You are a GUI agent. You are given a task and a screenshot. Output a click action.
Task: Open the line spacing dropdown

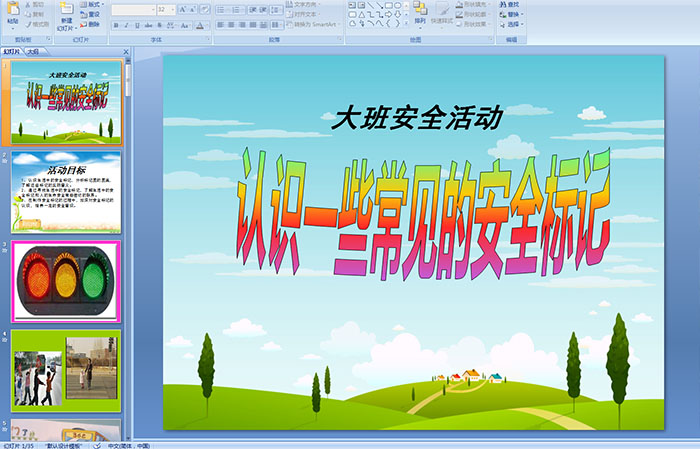pos(277,9)
